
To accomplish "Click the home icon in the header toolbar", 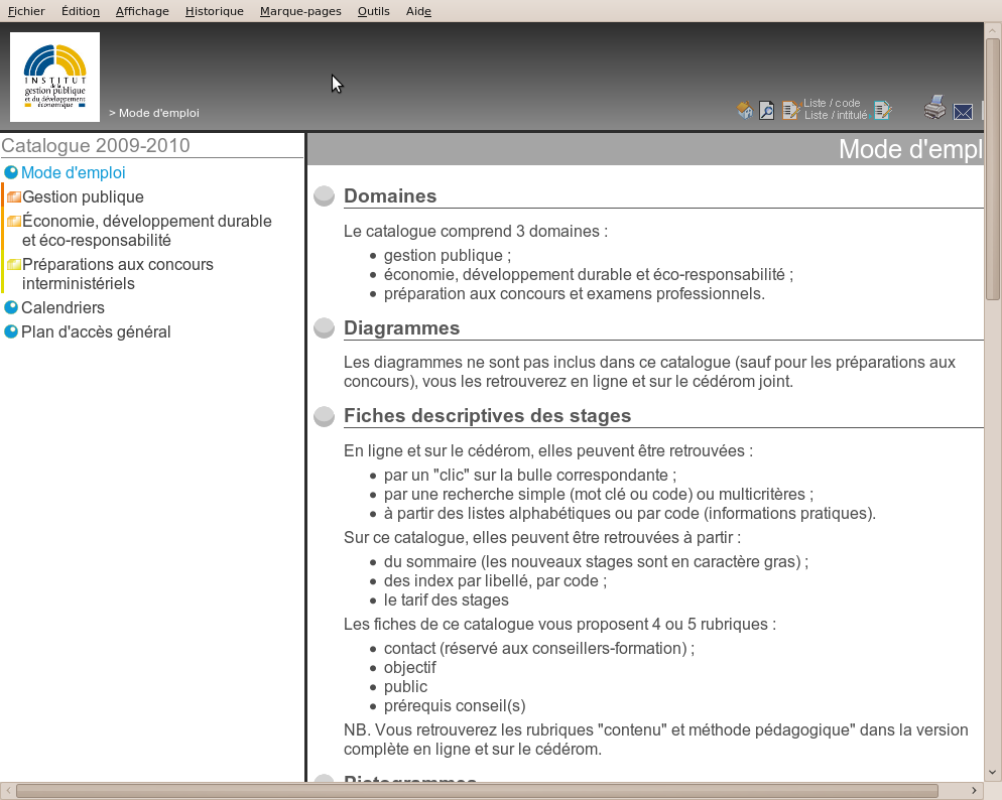I will click(x=745, y=110).
